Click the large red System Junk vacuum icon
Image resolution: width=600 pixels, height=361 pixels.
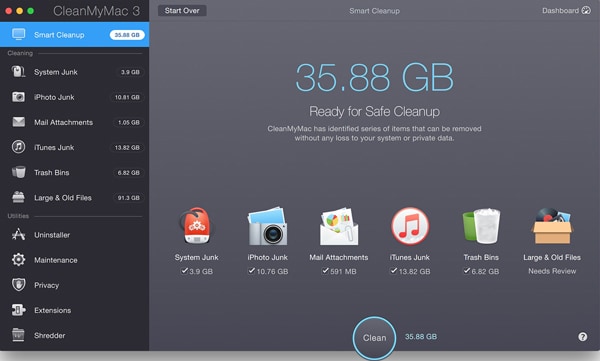tap(196, 226)
